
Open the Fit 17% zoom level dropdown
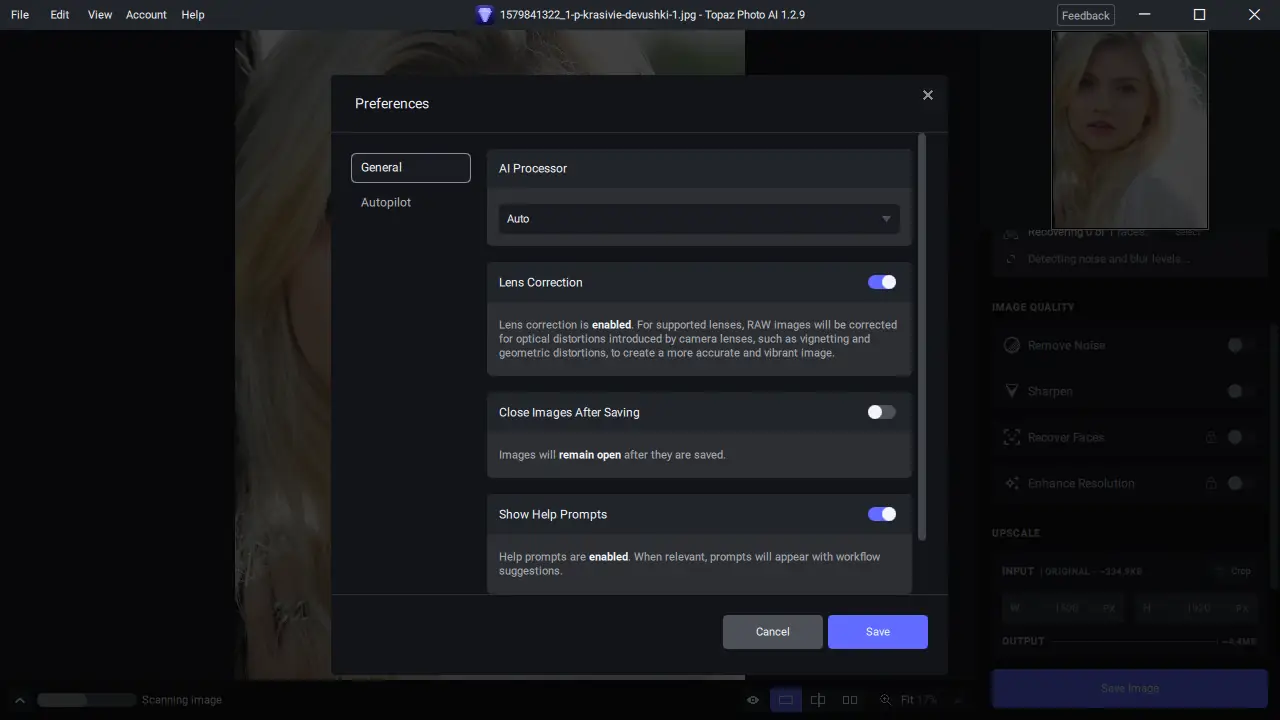tap(930, 700)
